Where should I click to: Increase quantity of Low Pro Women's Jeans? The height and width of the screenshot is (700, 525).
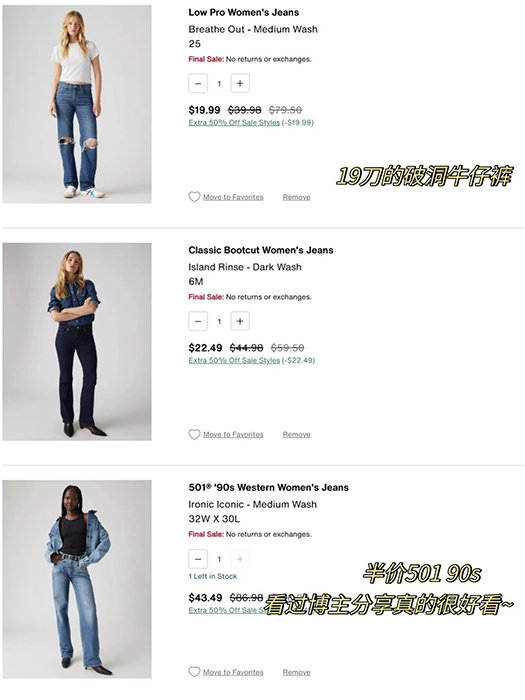[x=240, y=83]
